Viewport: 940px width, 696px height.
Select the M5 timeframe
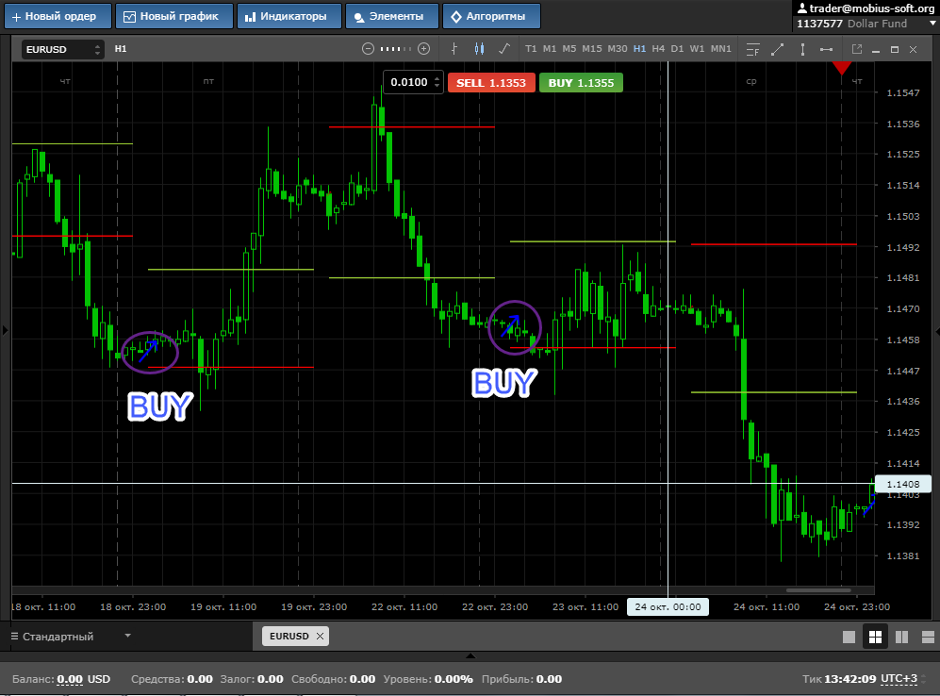570,49
